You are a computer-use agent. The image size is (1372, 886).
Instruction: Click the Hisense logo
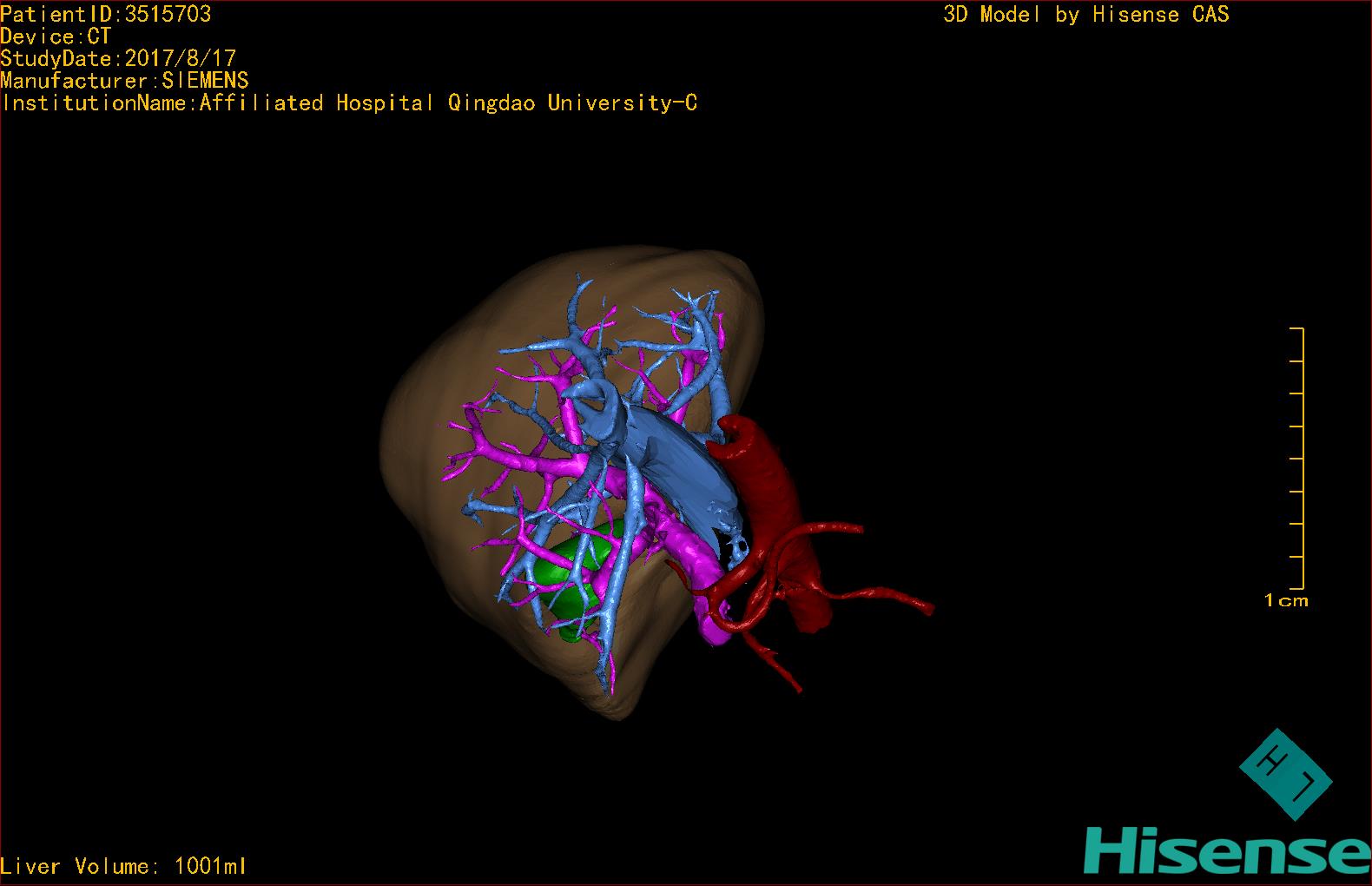tap(1227, 850)
